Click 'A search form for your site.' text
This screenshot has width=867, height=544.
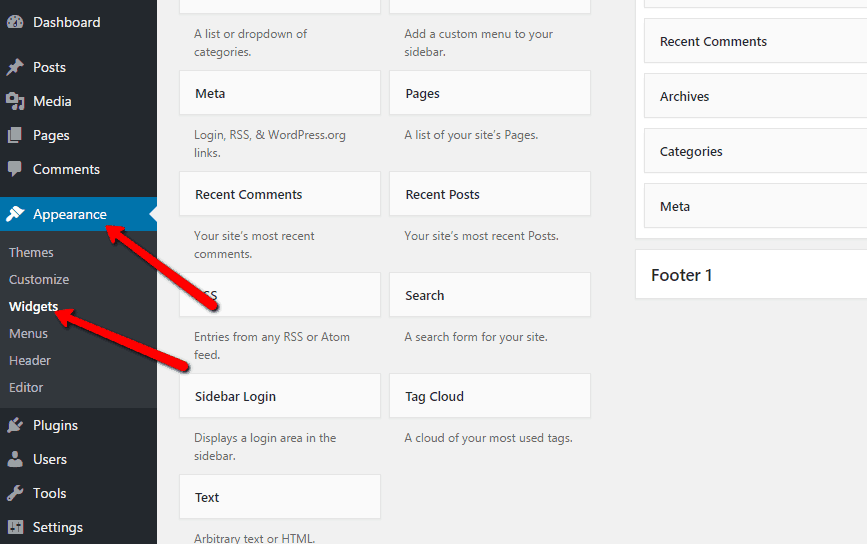[476, 337]
